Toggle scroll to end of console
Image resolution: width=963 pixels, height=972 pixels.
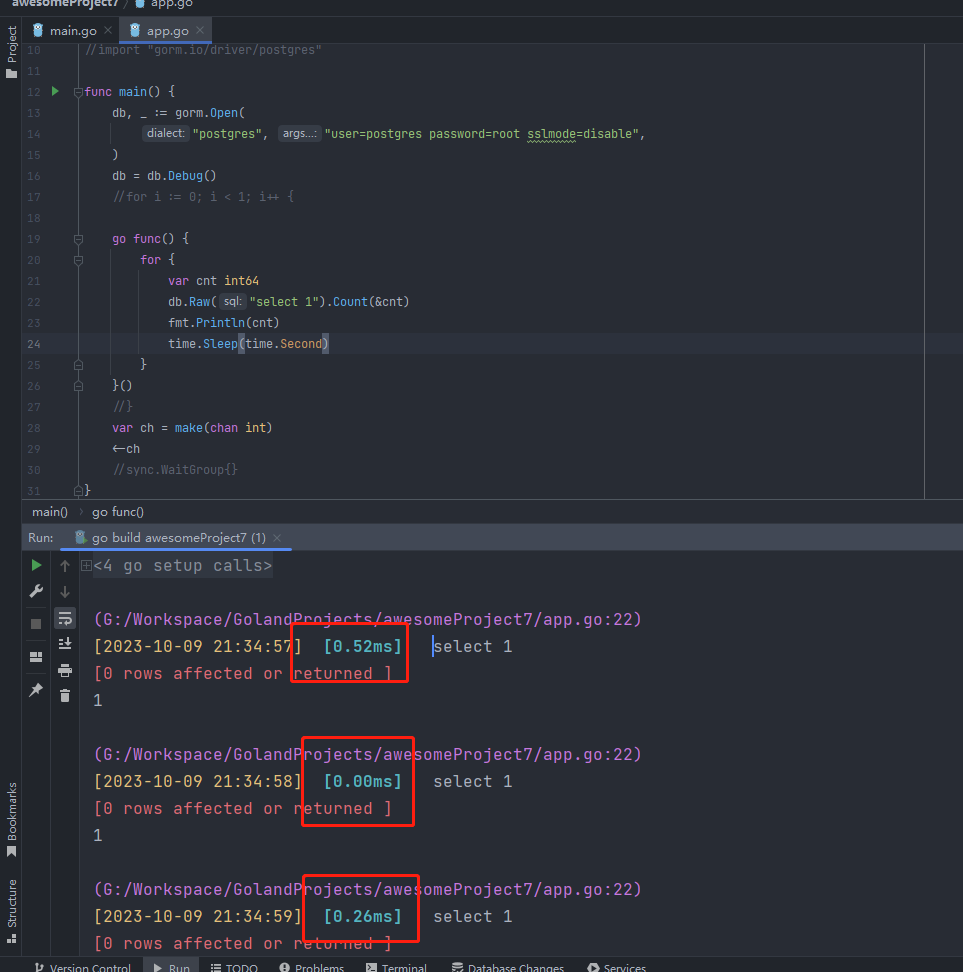(65, 643)
